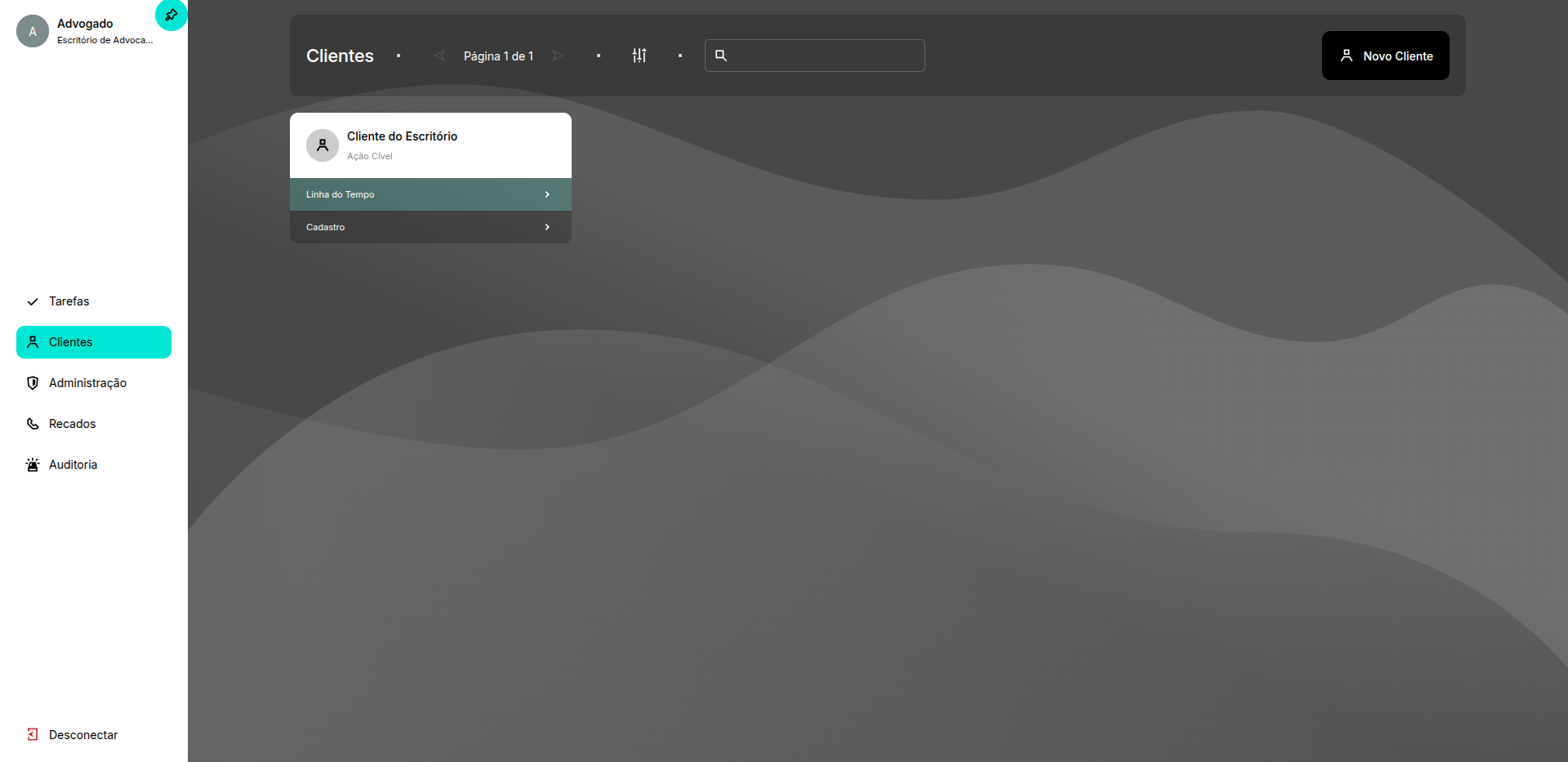Click the Advogado user avatar

point(33,32)
